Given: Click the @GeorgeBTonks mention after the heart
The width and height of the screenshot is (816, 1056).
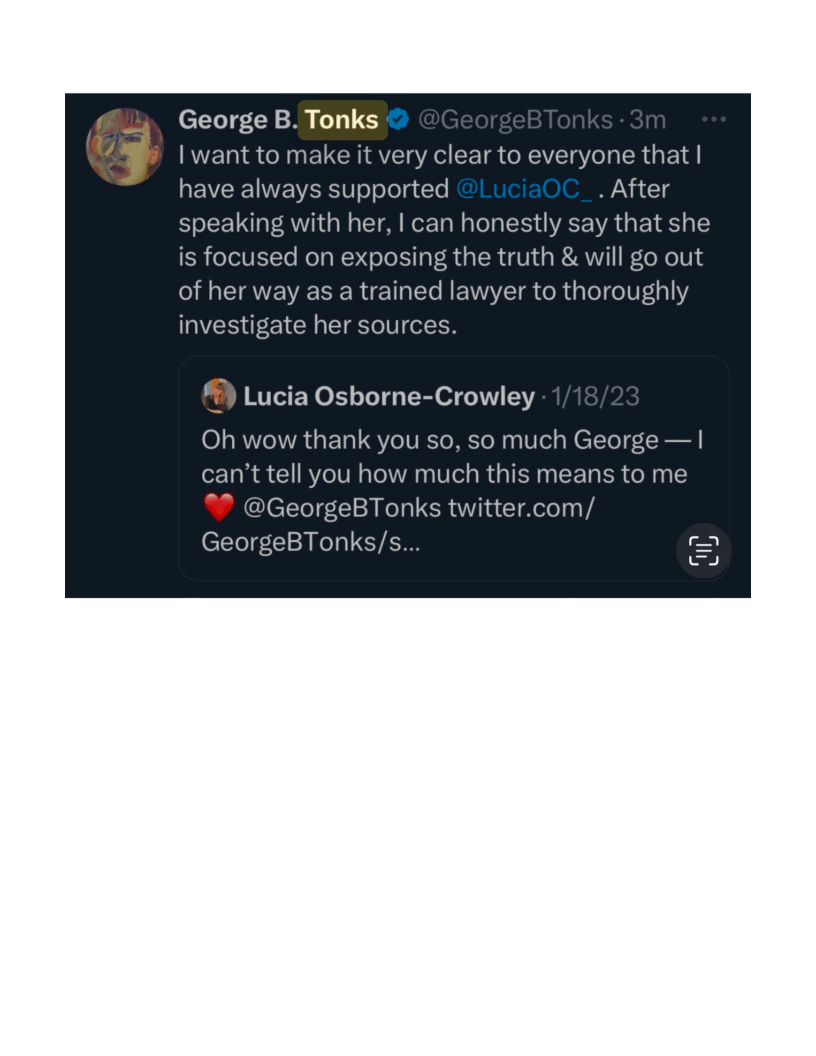Looking at the screenshot, I should (341, 508).
